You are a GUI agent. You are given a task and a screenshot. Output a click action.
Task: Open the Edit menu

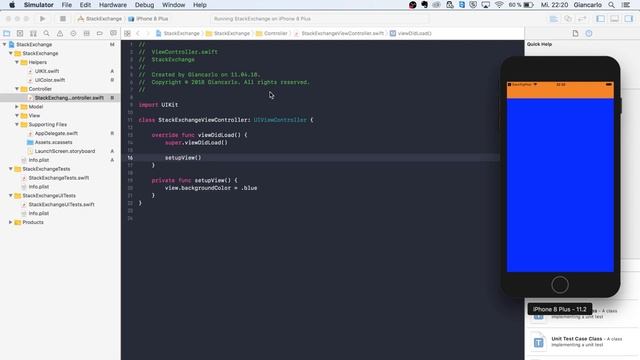coord(85,5)
